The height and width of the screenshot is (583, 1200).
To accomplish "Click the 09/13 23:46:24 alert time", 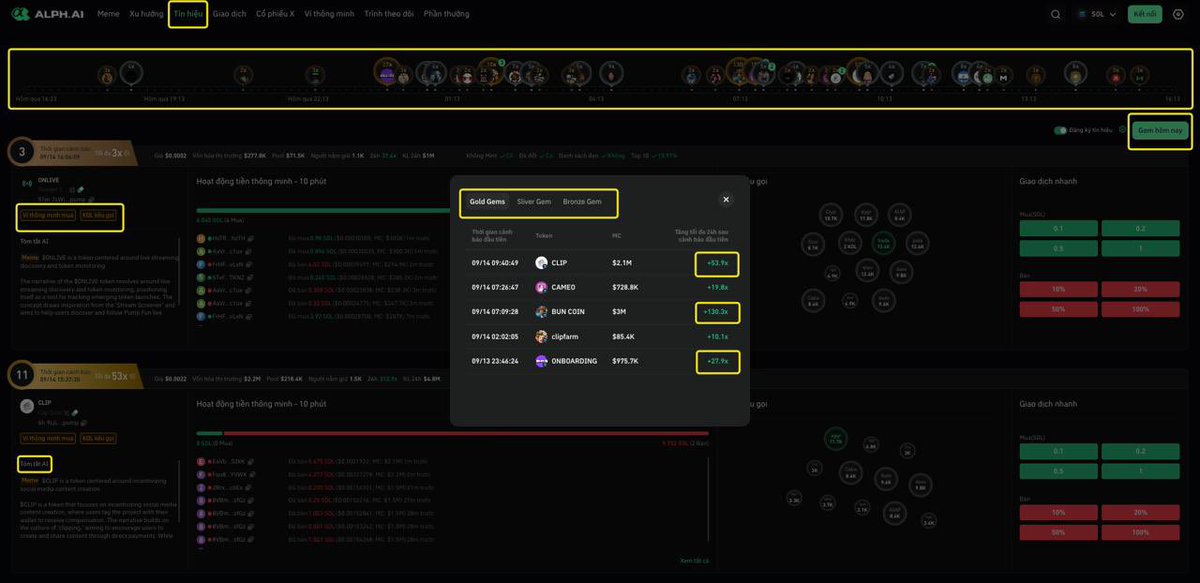I will click(495, 361).
